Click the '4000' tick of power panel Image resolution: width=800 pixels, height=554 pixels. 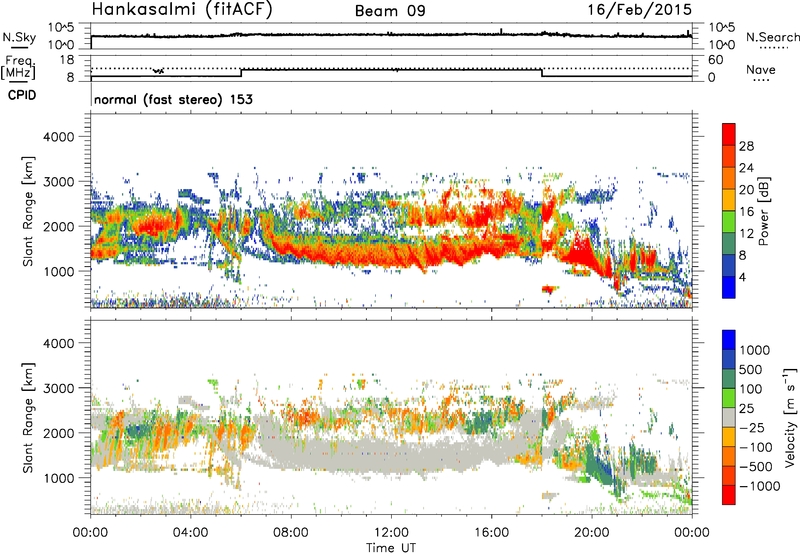click(58, 137)
